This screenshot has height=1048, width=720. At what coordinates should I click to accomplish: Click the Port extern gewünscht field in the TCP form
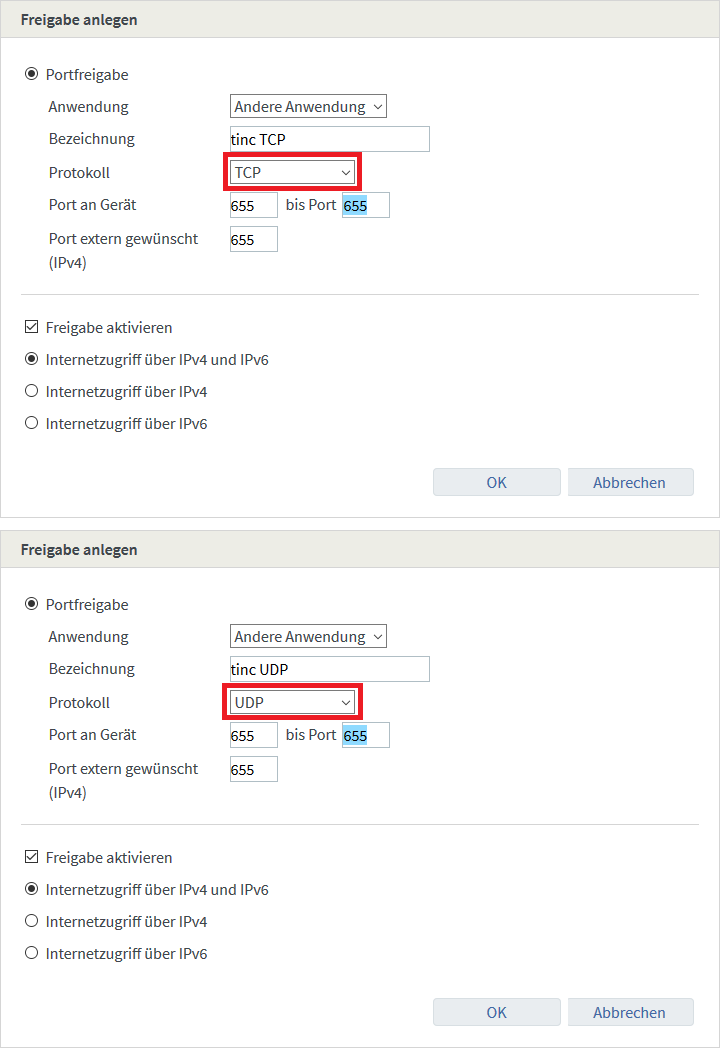coord(253,240)
